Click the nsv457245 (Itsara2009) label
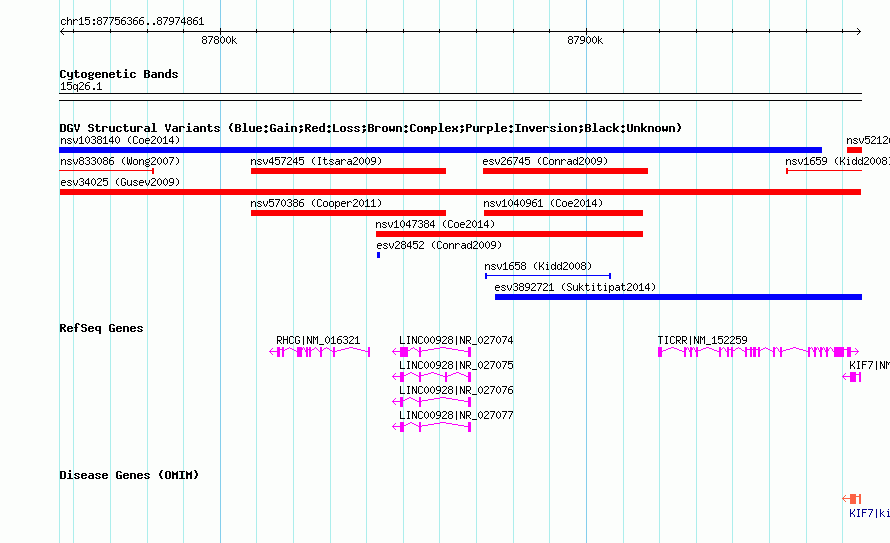Image resolution: width=890 pixels, height=543 pixels. coord(316,161)
